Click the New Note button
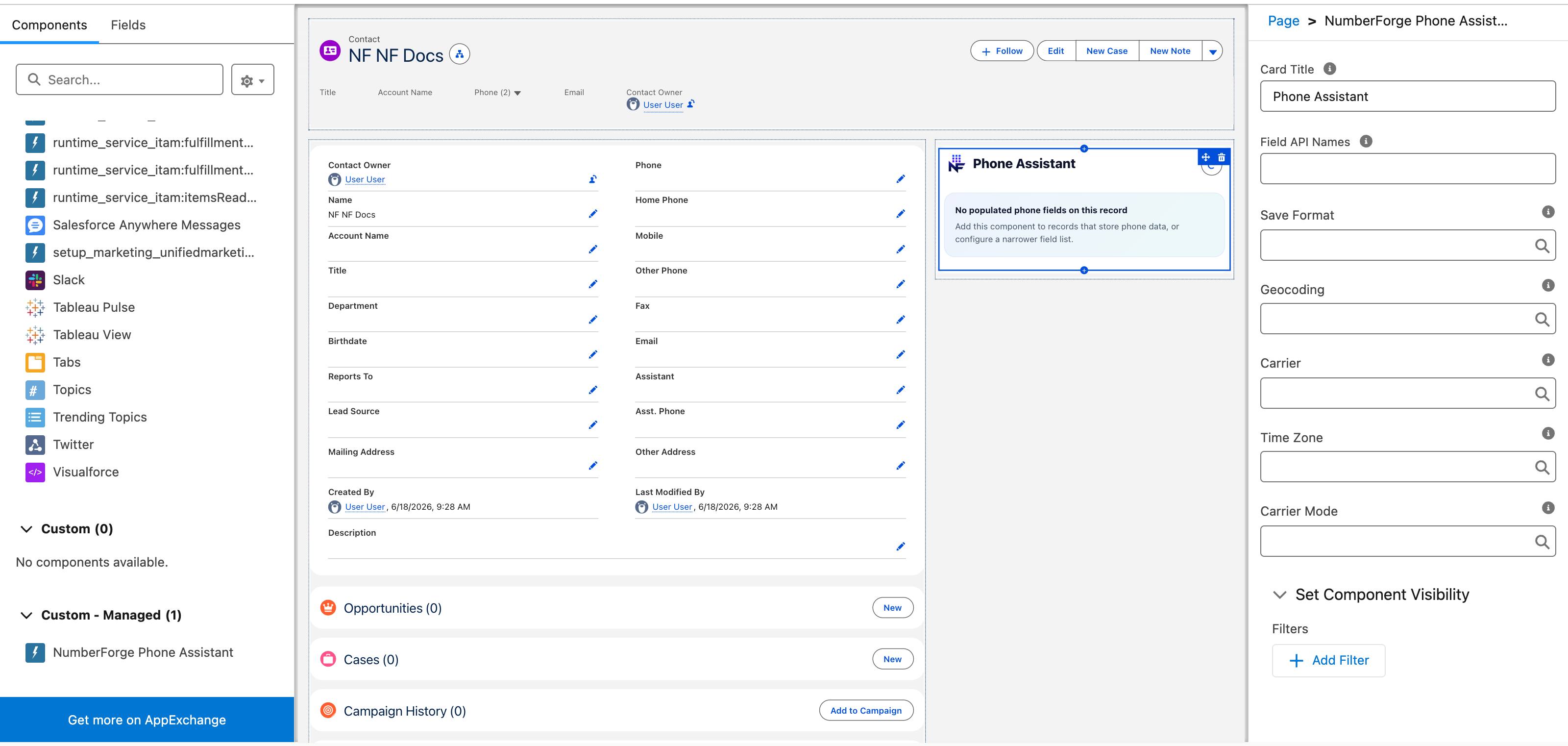This screenshot has width=1568, height=746. coord(1170,51)
